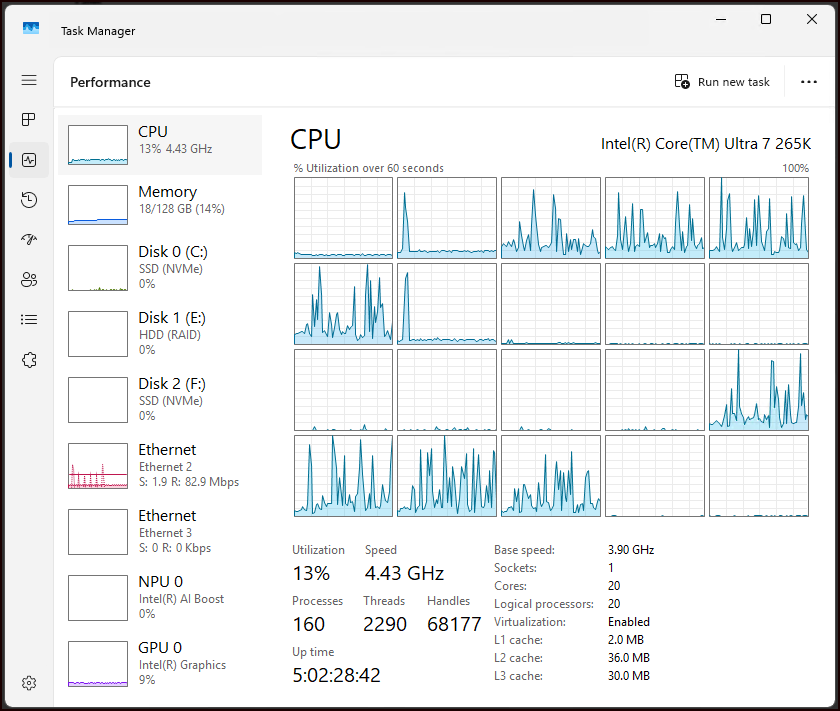Open the Startup apps icon in sidebar
The width and height of the screenshot is (840, 711).
29,240
